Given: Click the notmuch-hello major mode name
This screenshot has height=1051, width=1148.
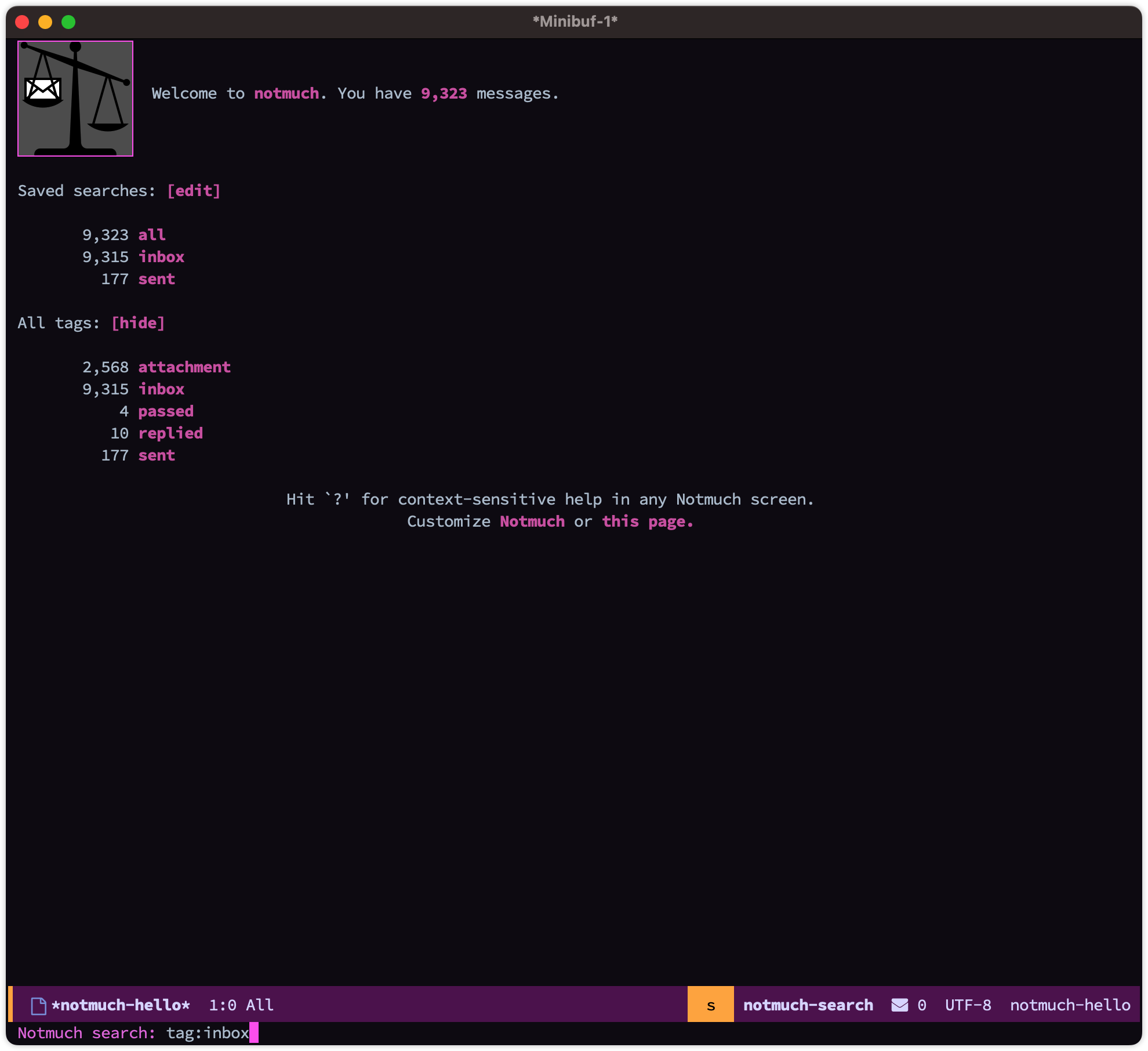Looking at the screenshot, I should tap(1070, 1005).
